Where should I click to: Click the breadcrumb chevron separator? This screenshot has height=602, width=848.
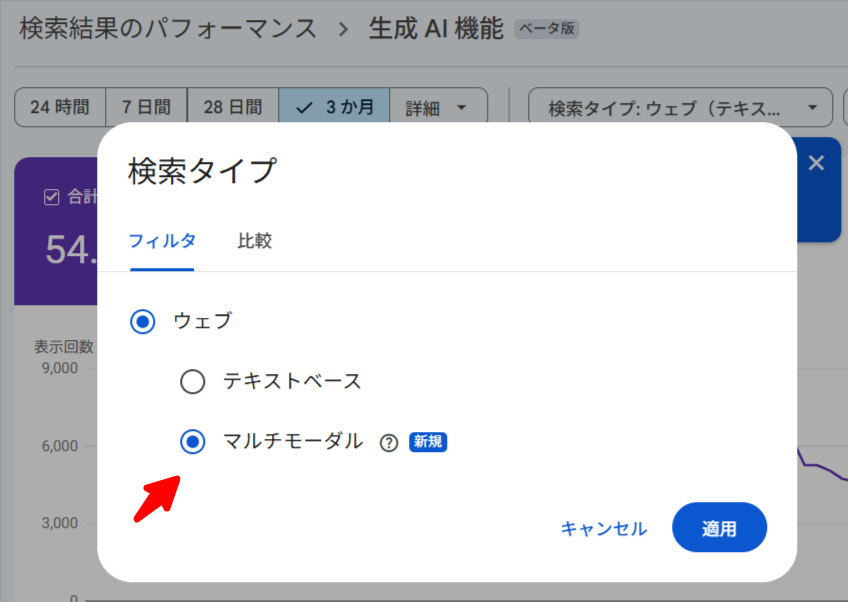pyautogui.click(x=343, y=29)
